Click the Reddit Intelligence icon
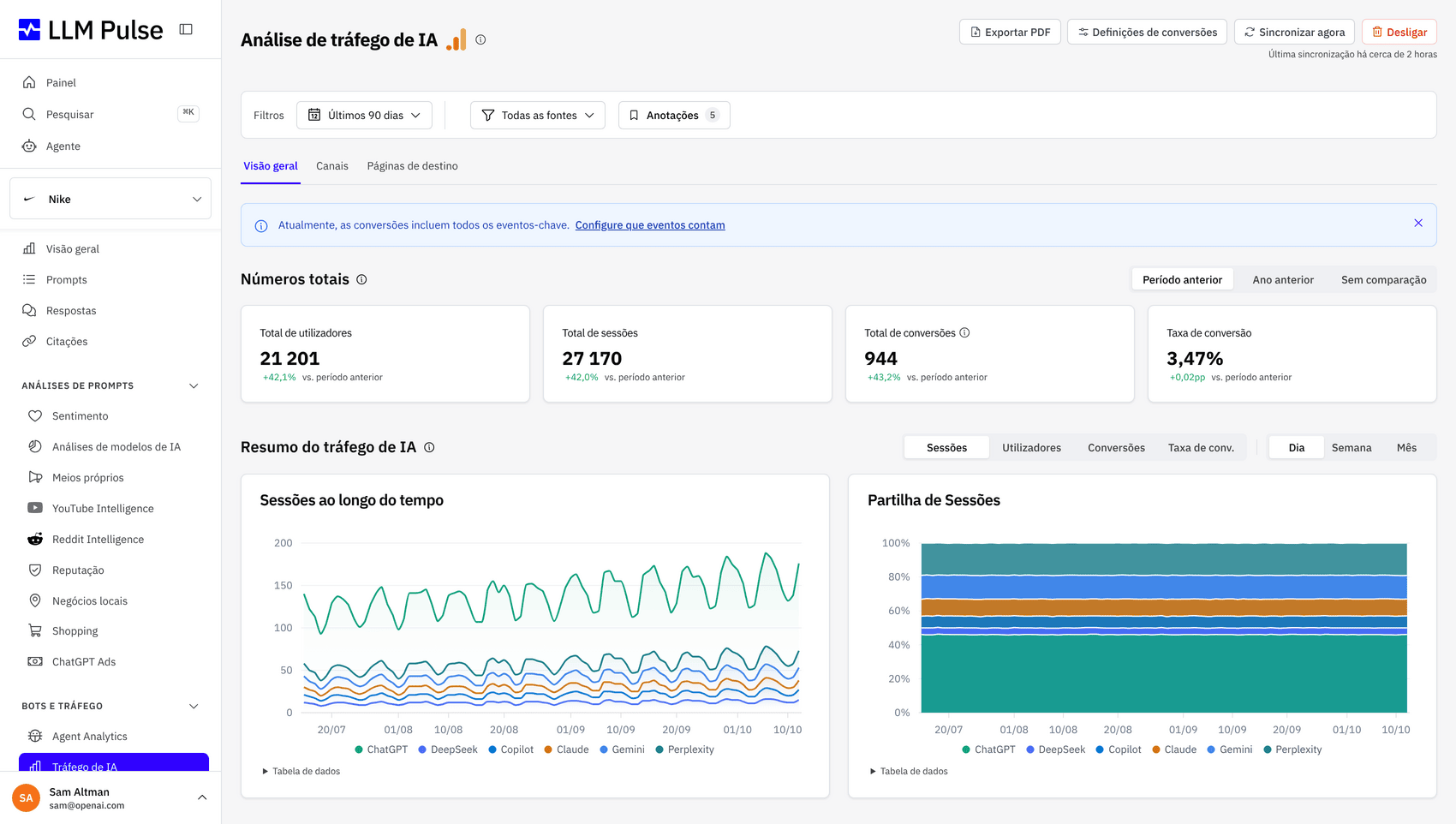The width and height of the screenshot is (1456, 824). pos(35,539)
